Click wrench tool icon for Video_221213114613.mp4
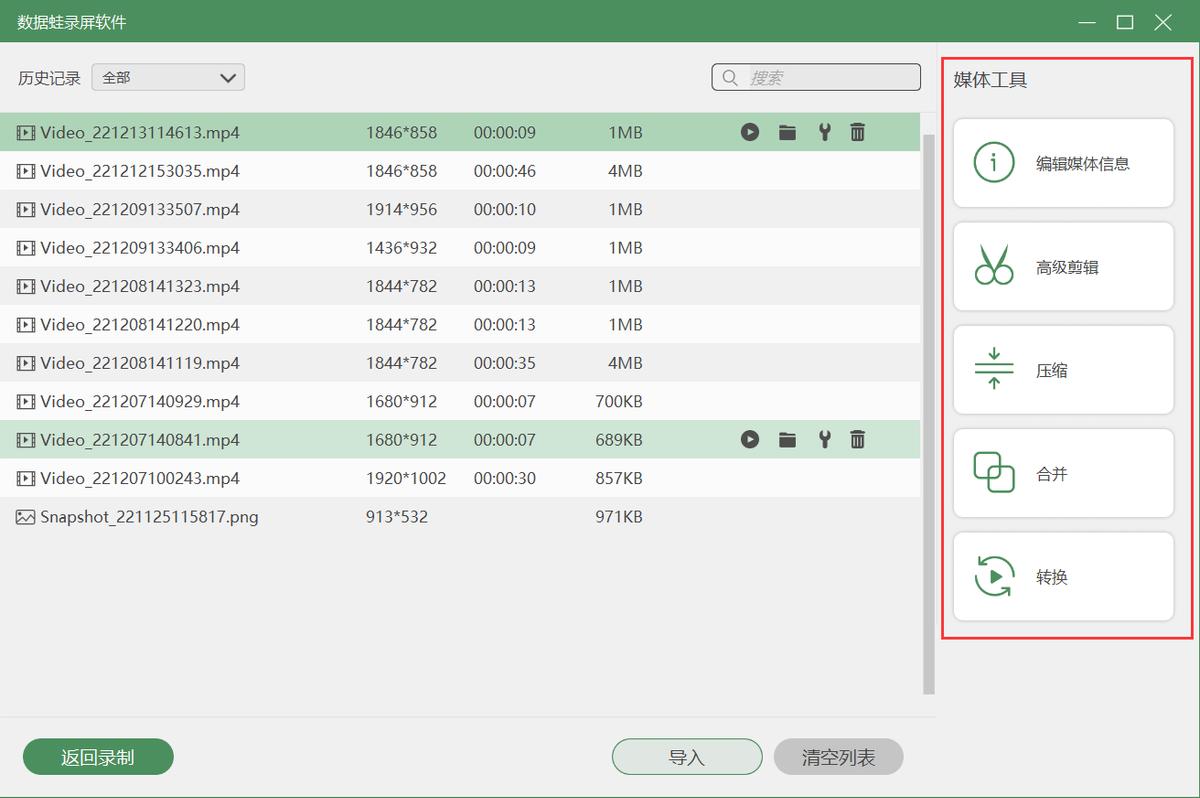 pyautogui.click(x=824, y=132)
